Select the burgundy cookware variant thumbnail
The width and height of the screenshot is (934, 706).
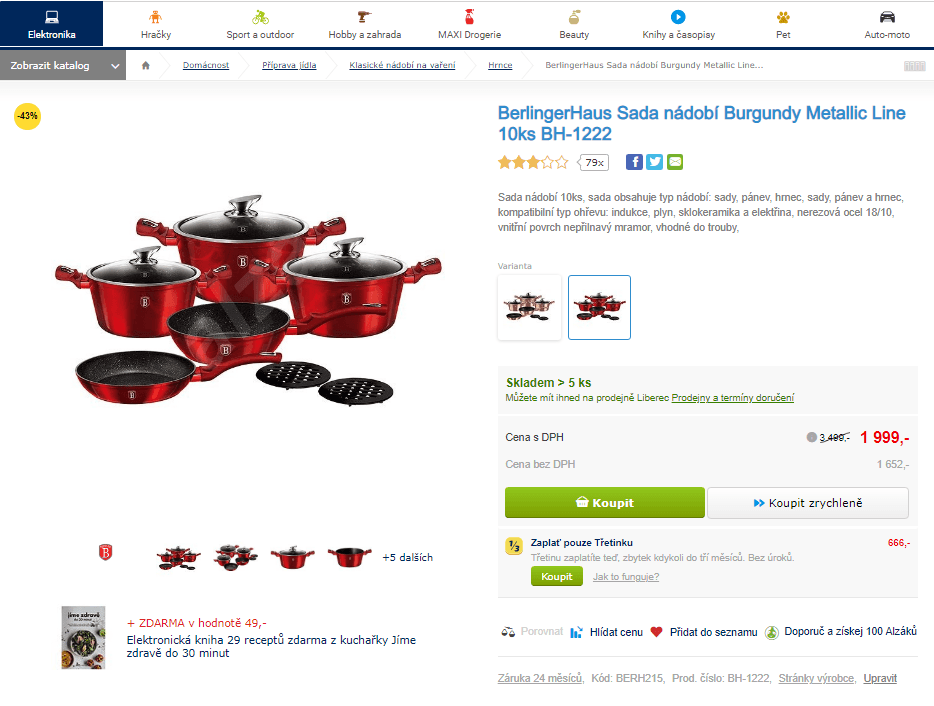[x=599, y=307]
